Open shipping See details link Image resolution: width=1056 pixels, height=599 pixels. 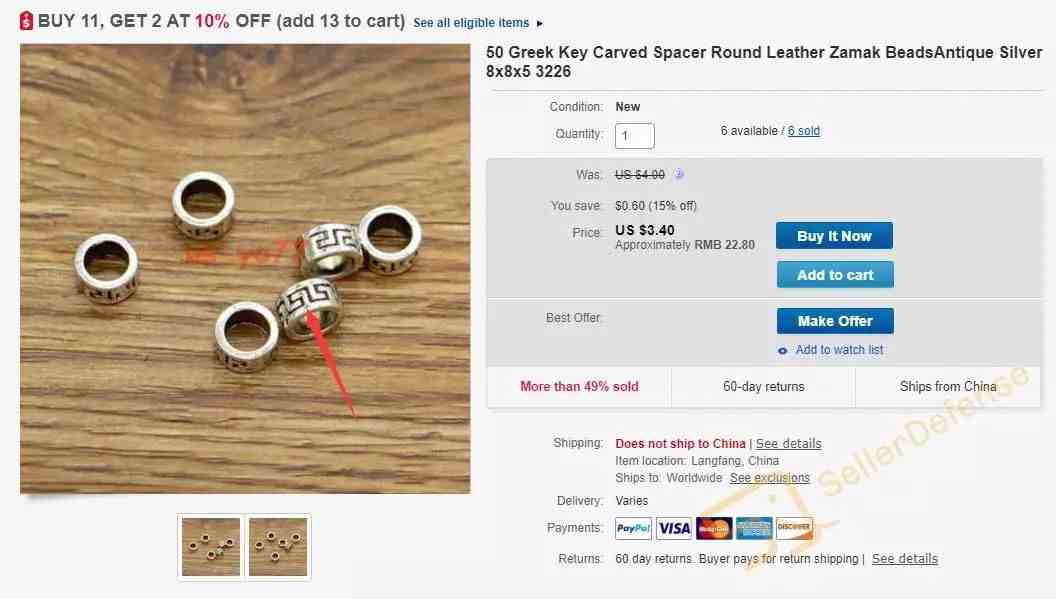[x=789, y=443]
